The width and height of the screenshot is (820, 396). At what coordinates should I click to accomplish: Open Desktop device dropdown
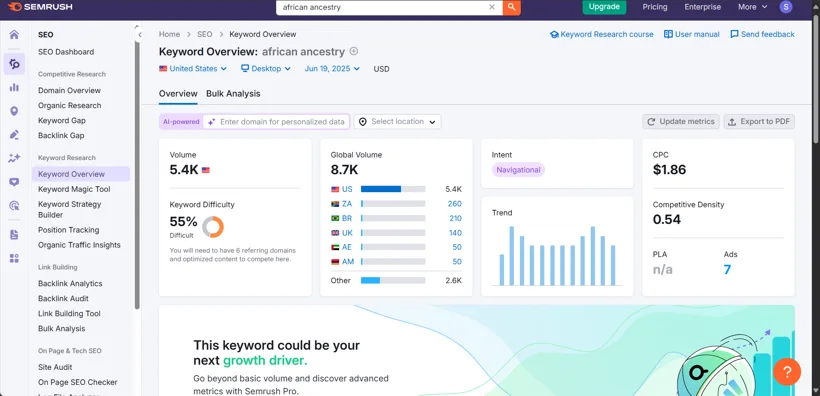coord(266,69)
